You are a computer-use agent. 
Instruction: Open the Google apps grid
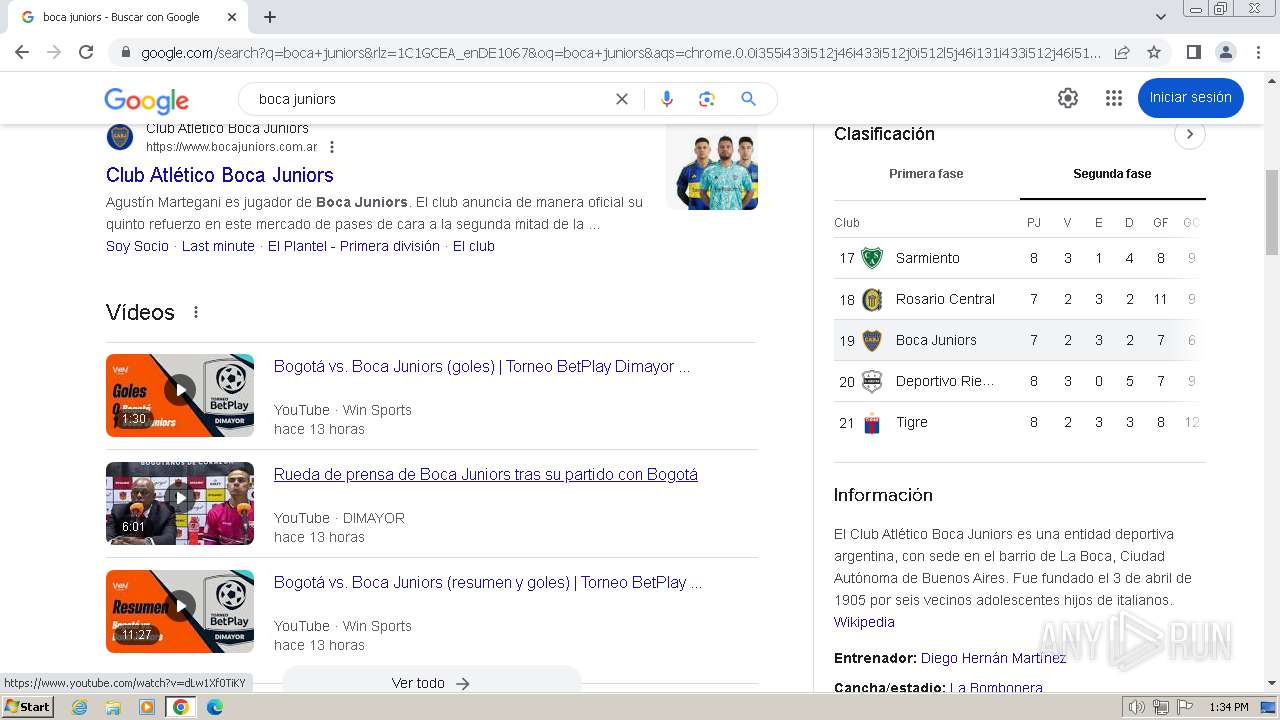pos(1114,98)
